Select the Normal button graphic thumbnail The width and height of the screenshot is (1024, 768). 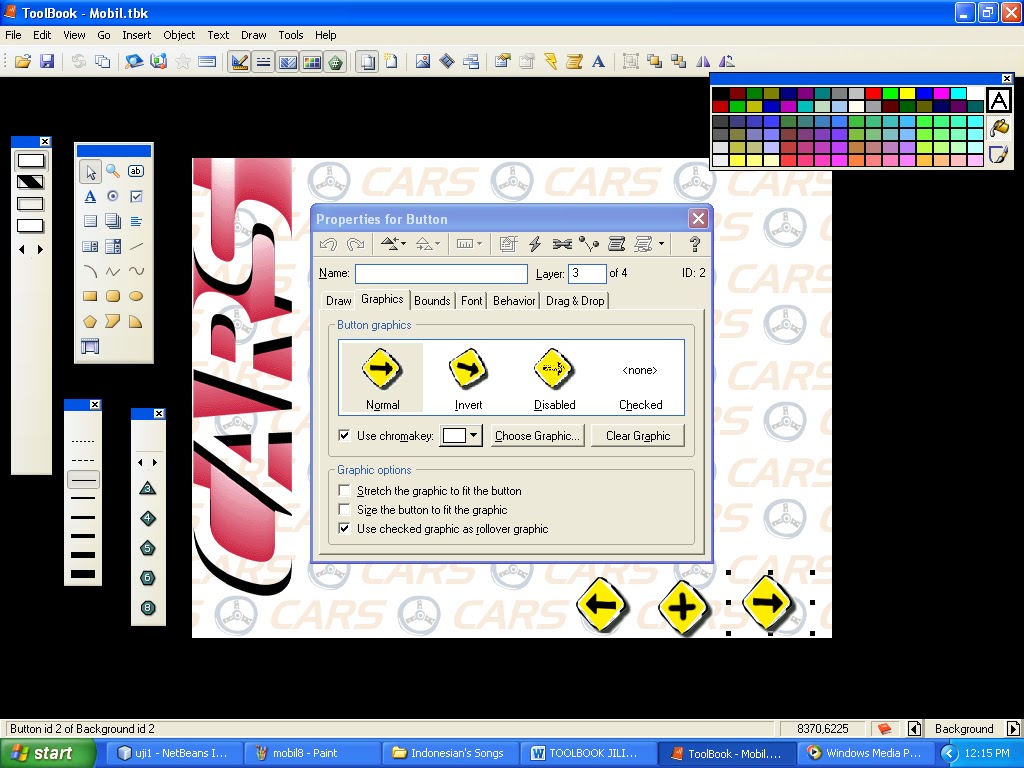pyautogui.click(x=382, y=377)
